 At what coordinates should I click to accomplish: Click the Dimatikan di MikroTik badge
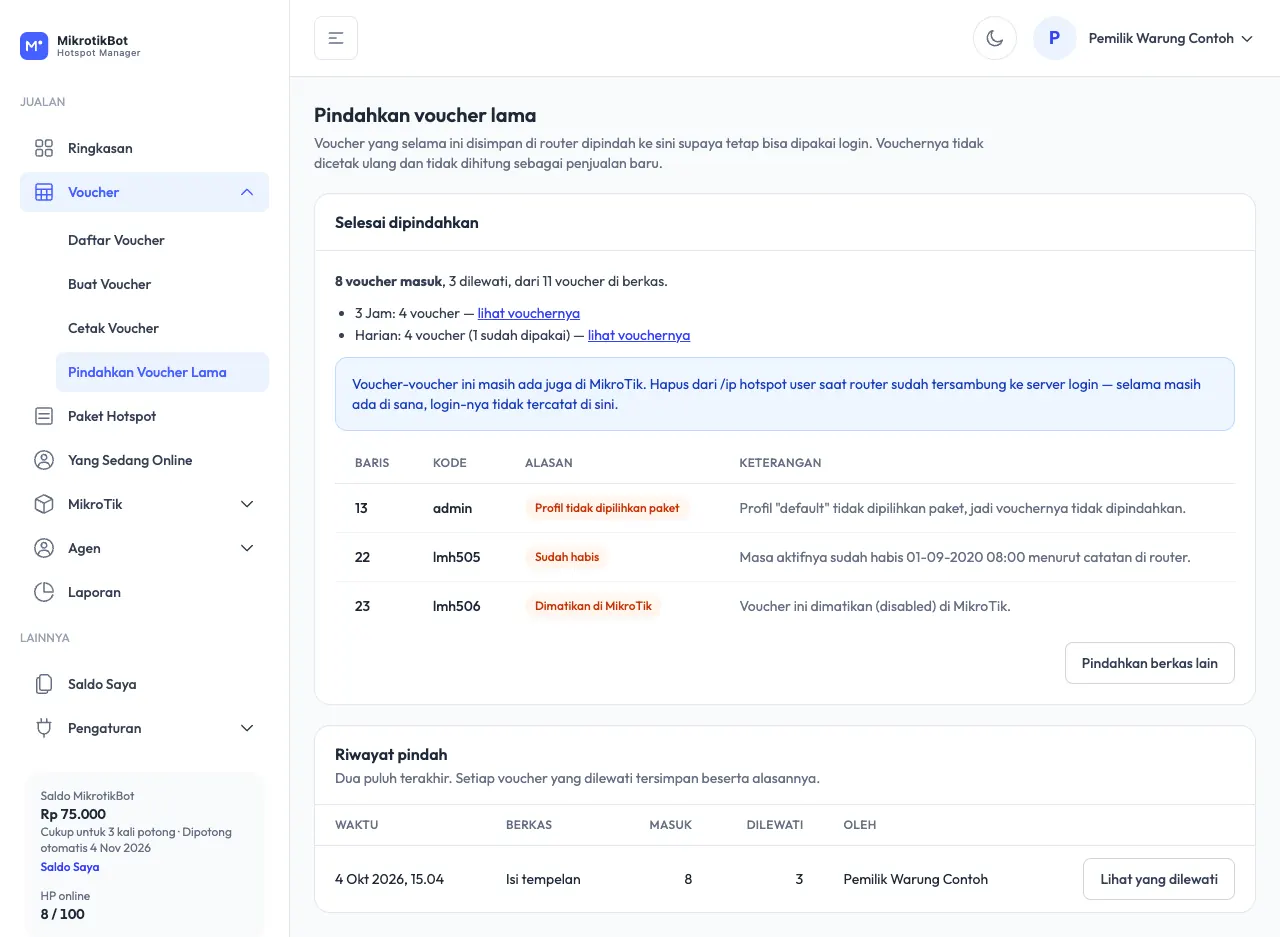(x=593, y=606)
